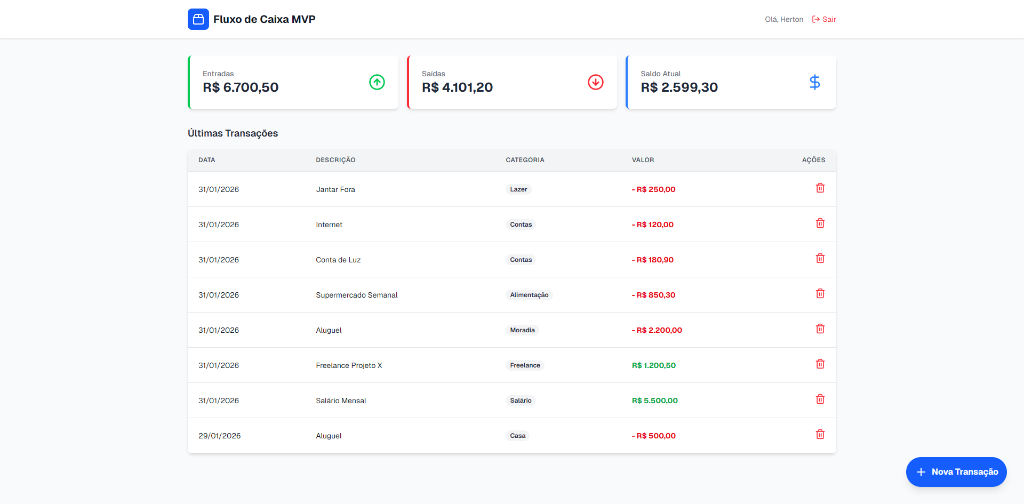
Task: Click the red down-arrow icon on Saídas card
Action: point(596,82)
